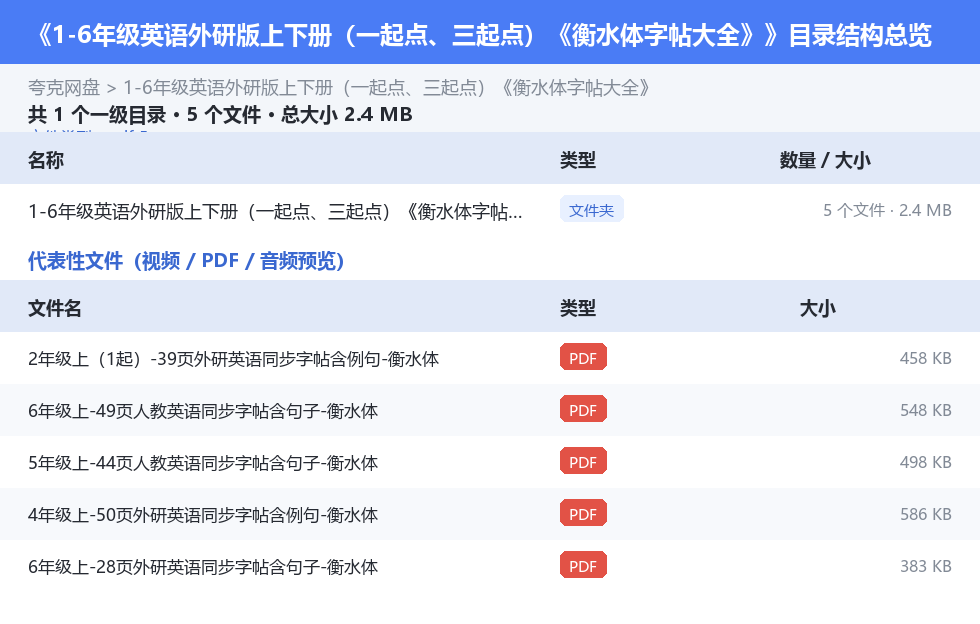Click the PDF badge for 4年级上-50页 file
The height and width of the screenshot is (624, 980).
[x=583, y=513]
